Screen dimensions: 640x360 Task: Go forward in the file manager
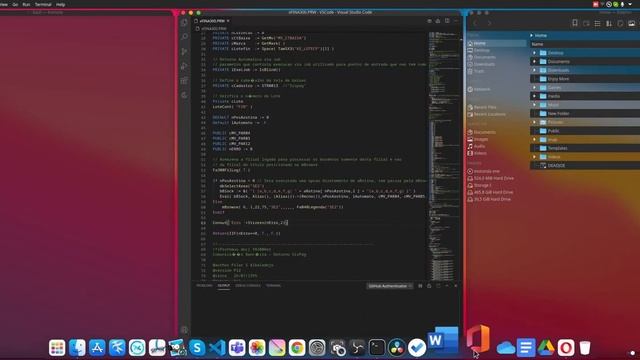[x=489, y=23]
